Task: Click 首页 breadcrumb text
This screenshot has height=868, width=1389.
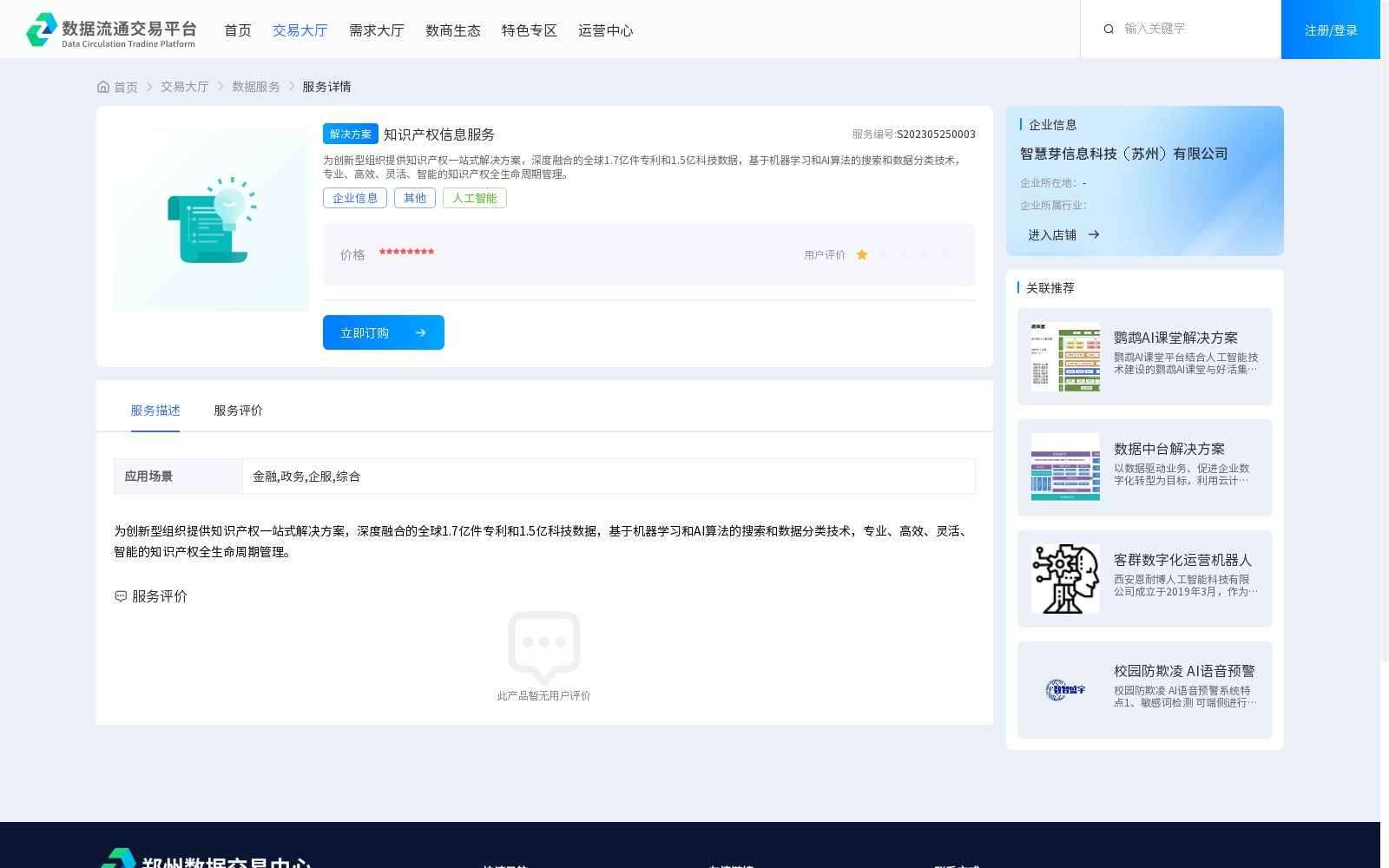Action: 126,87
